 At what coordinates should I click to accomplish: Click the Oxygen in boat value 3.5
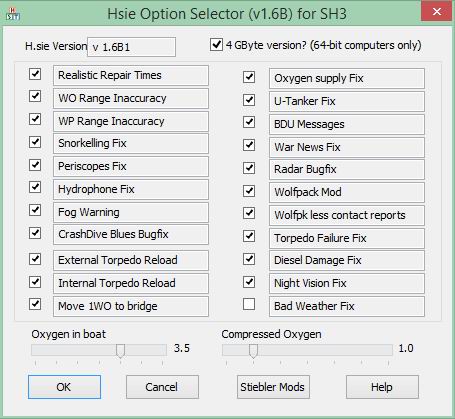(x=182, y=348)
